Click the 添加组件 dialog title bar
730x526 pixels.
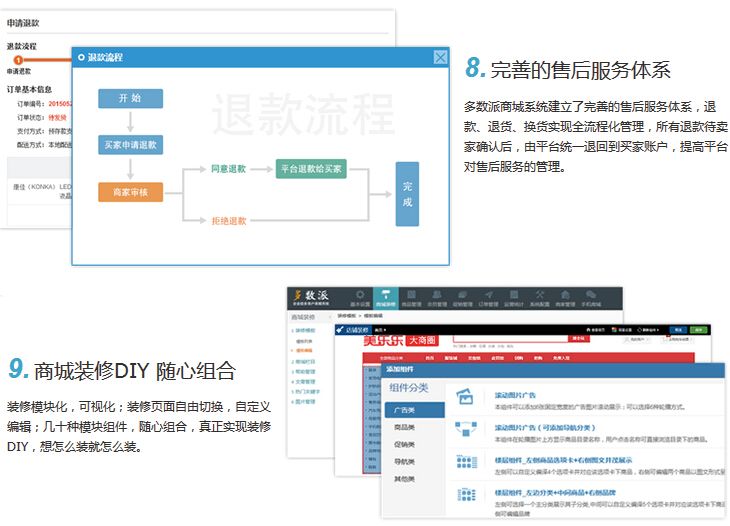553,369
